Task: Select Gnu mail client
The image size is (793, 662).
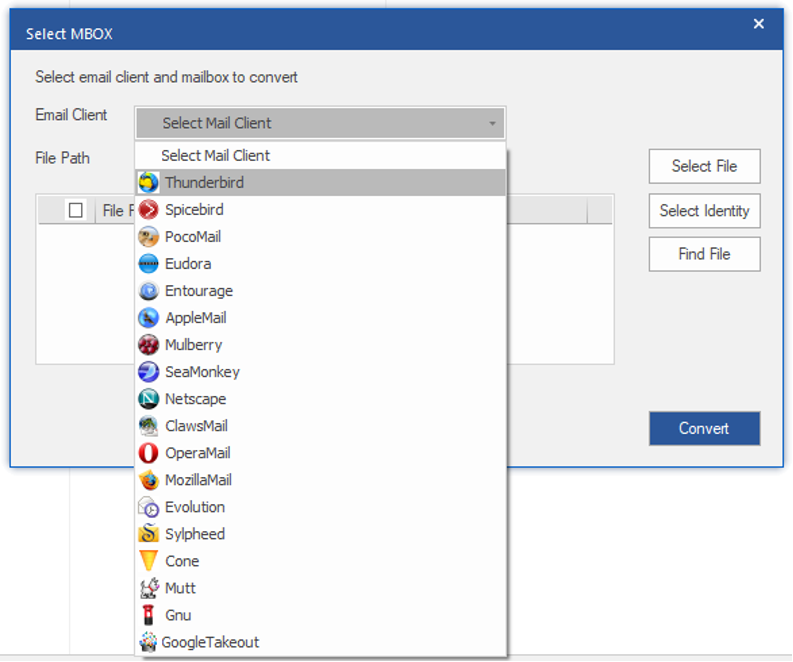Action: click(320, 615)
